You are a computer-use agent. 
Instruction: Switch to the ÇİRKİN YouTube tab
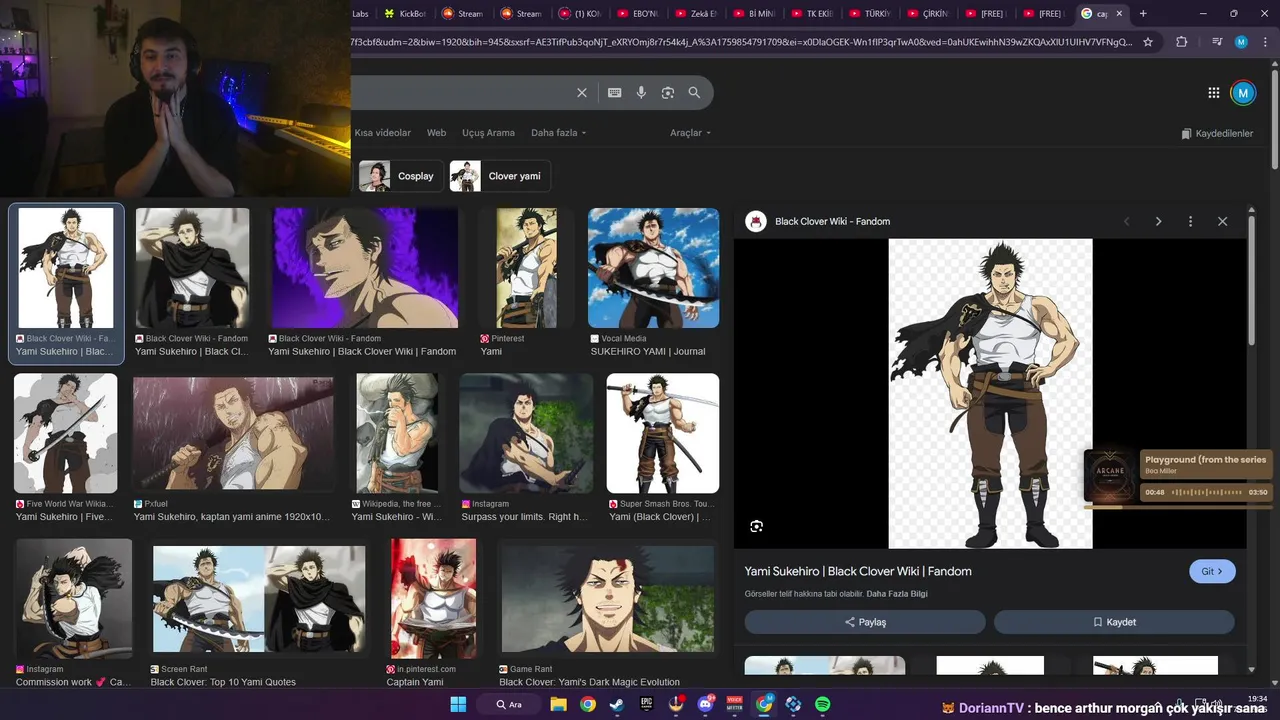pyautogui.click(x=927, y=13)
